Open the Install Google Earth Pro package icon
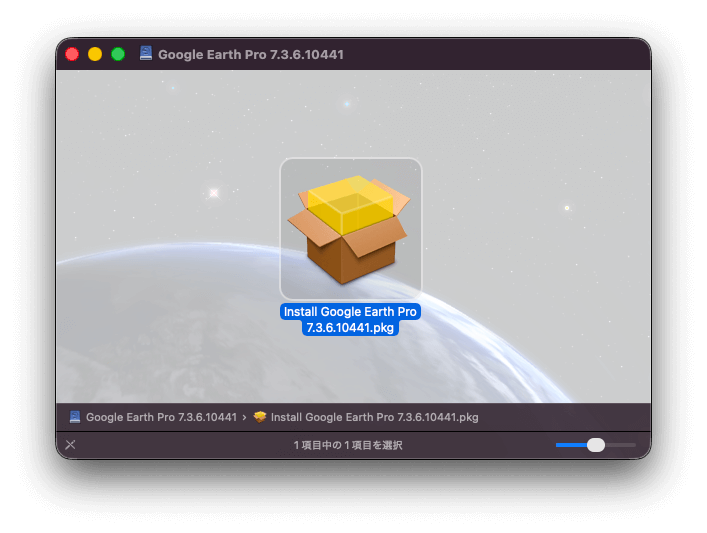The height and width of the screenshot is (533, 707). (350, 228)
